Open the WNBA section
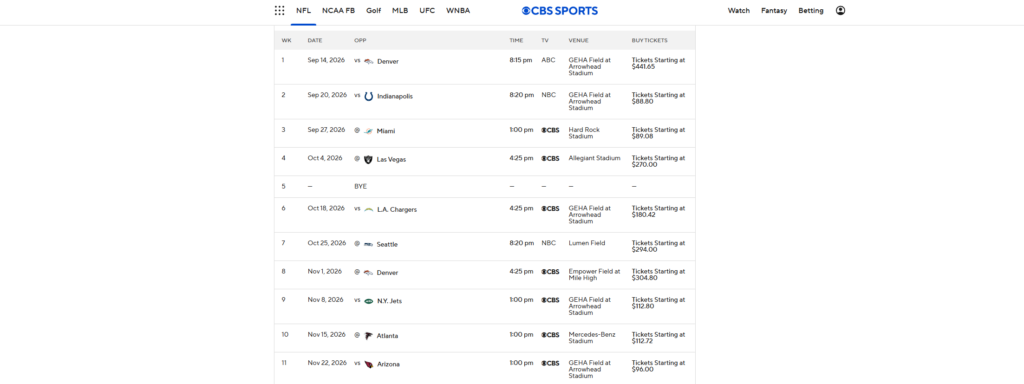 point(458,10)
